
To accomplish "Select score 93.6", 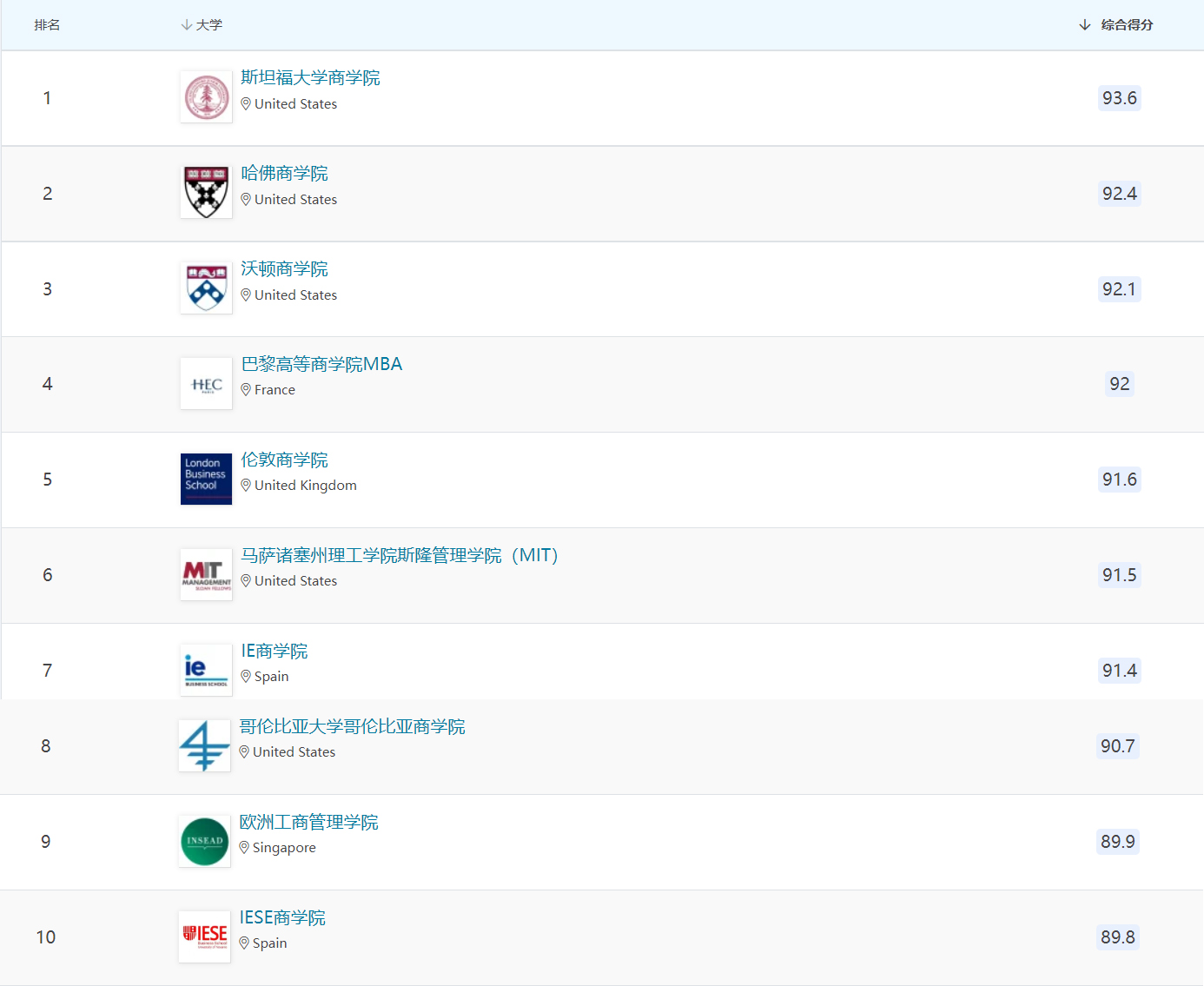I will [x=1119, y=98].
